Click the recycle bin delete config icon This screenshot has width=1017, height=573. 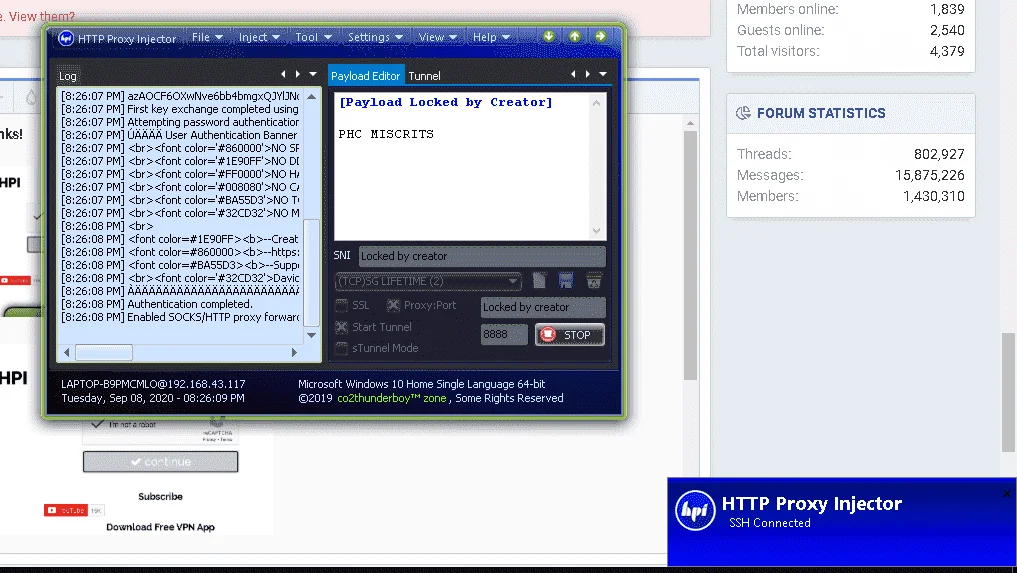click(x=593, y=280)
